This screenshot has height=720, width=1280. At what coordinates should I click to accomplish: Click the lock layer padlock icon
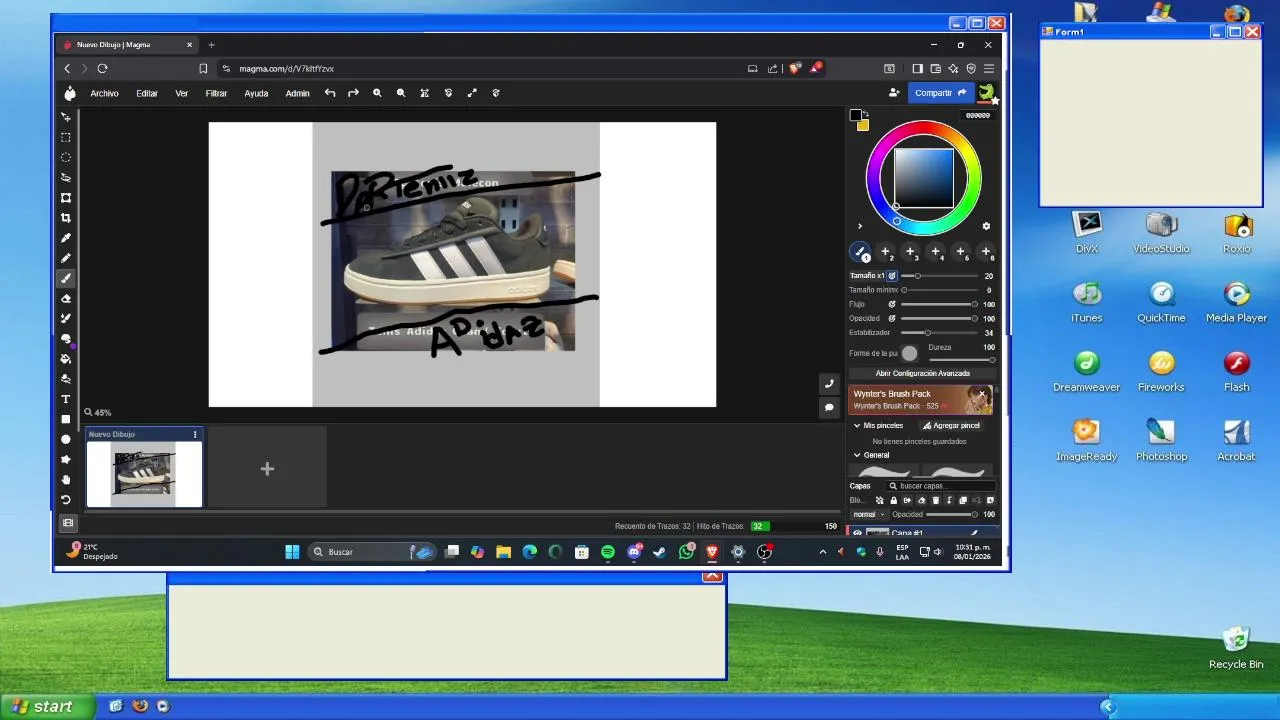(x=894, y=500)
